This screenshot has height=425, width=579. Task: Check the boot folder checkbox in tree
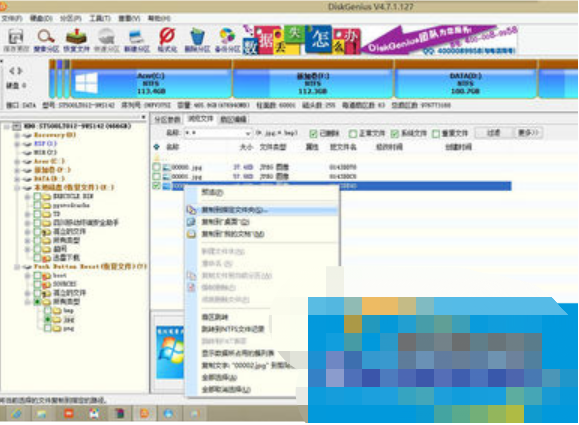coord(37,275)
